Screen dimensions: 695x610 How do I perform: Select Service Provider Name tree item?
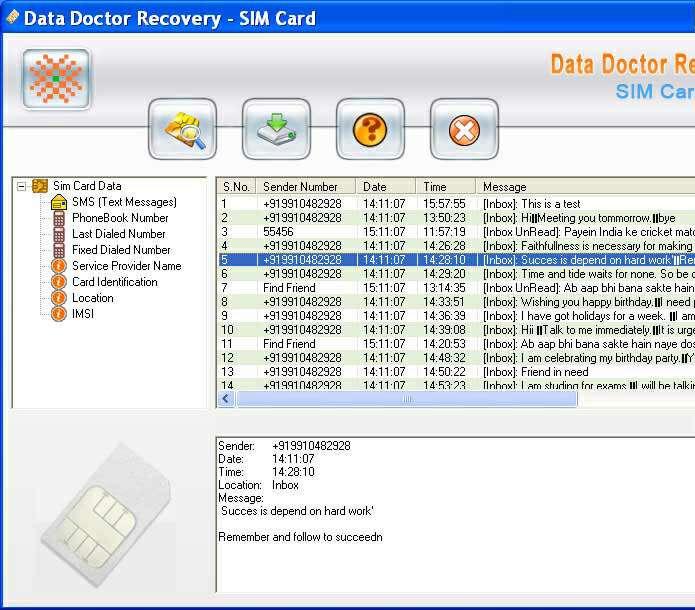point(127,266)
